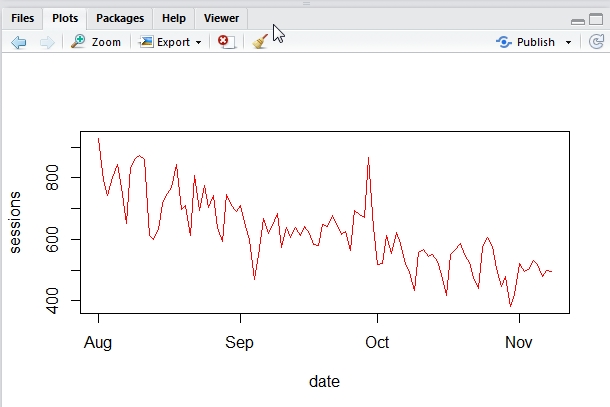Open the Publish dropdown arrow

[x=568, y=42]
